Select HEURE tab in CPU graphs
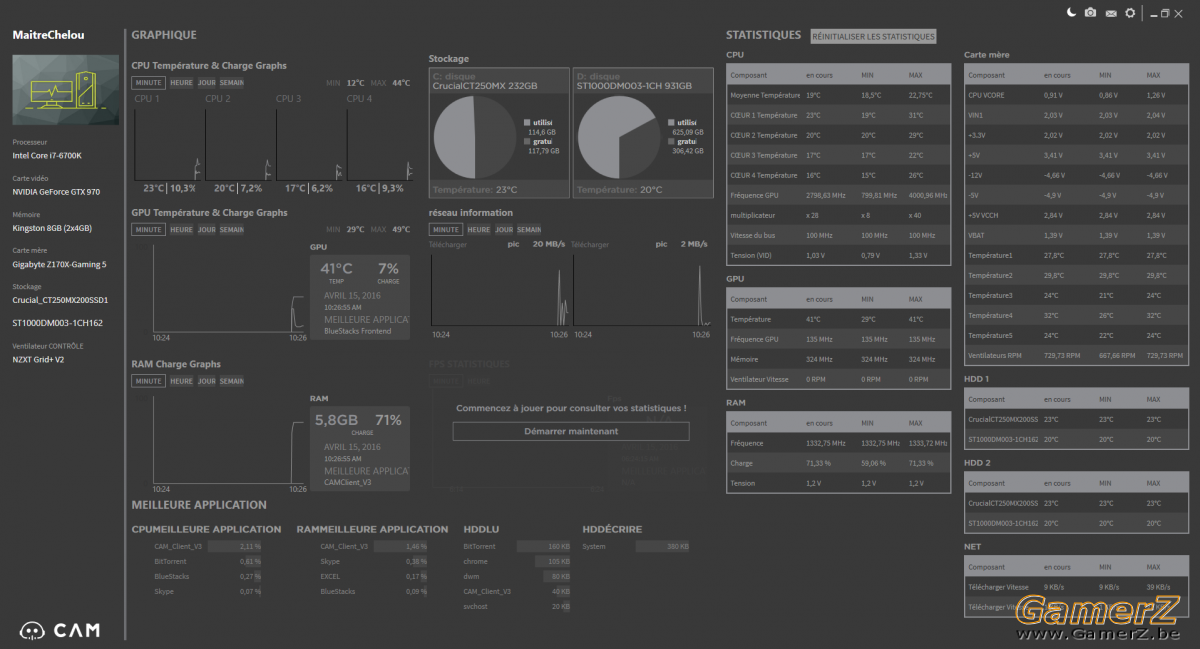 (181, 83)
